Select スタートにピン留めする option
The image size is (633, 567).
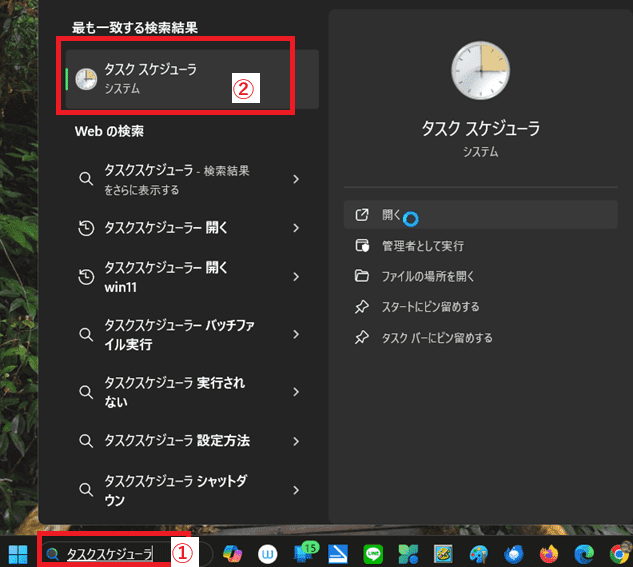click(430, 307)
